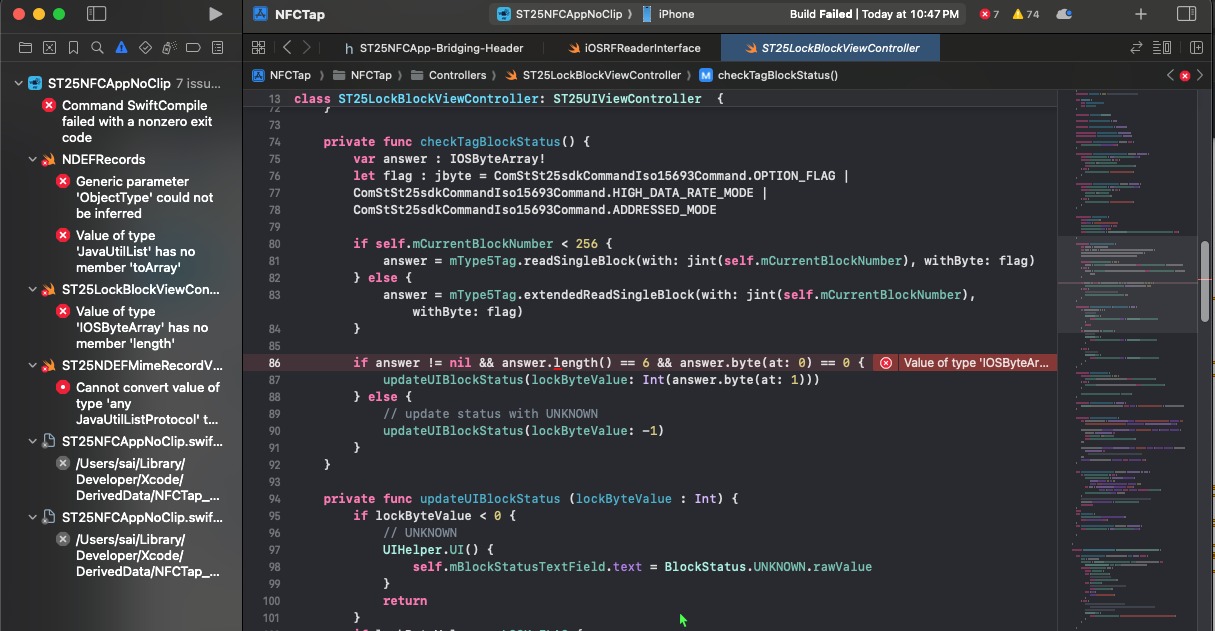1215x631 pixels.
Task: Run the app with the play button
Action: tap(215, 14)
